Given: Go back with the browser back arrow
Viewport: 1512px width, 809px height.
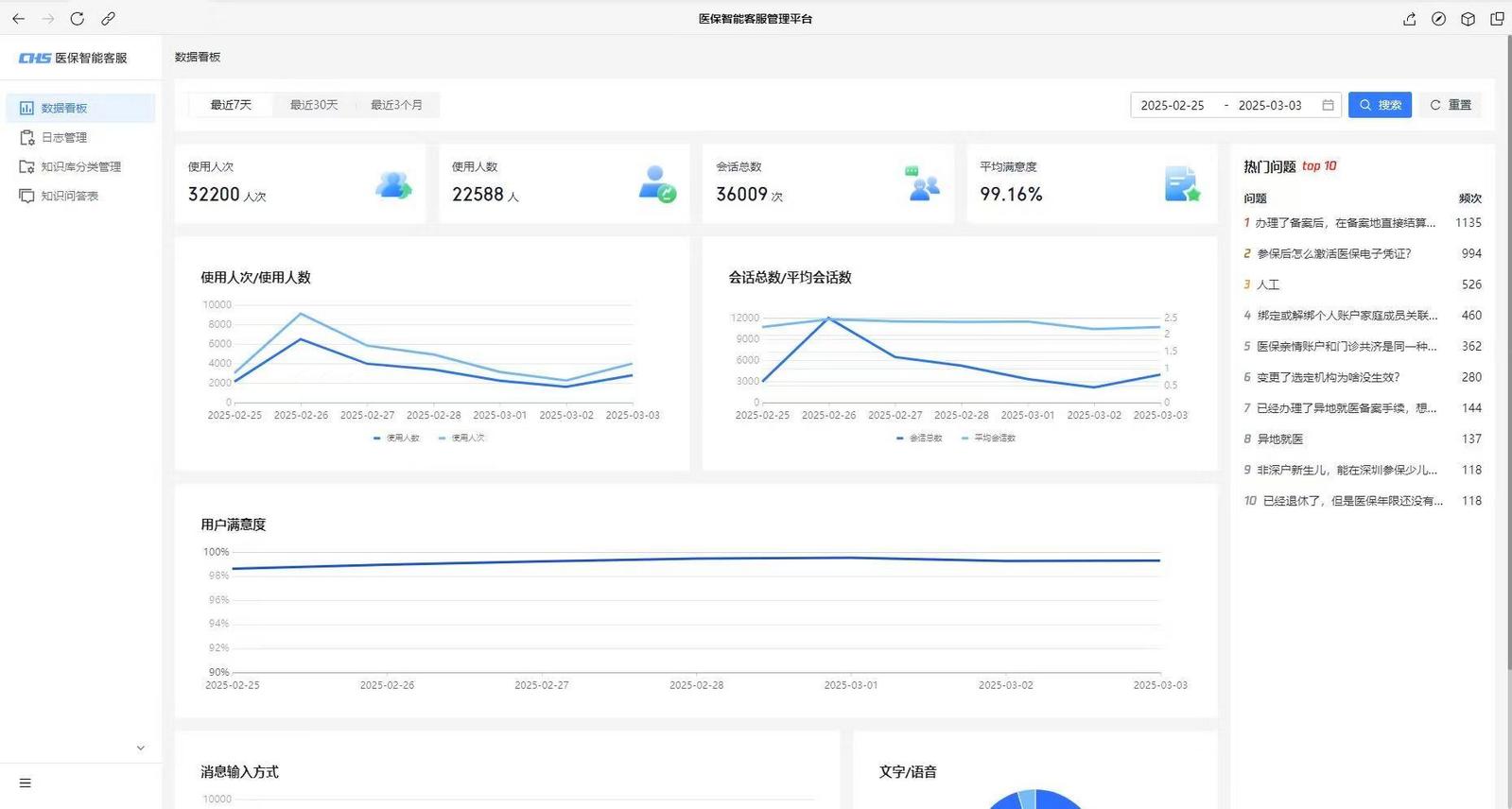Looking at the screenshot, I should [18, 19].
